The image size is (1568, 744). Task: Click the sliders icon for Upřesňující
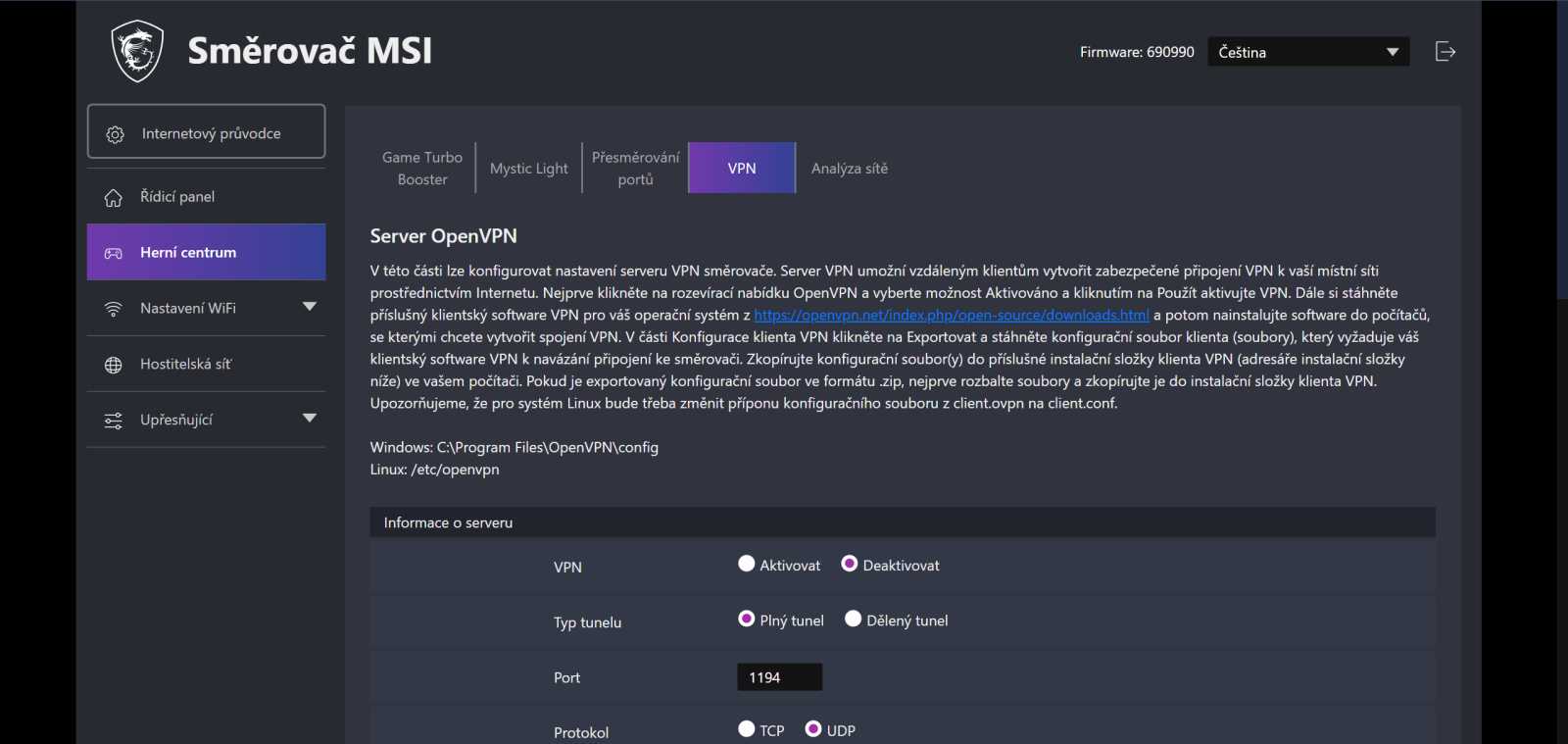point(114,421)
